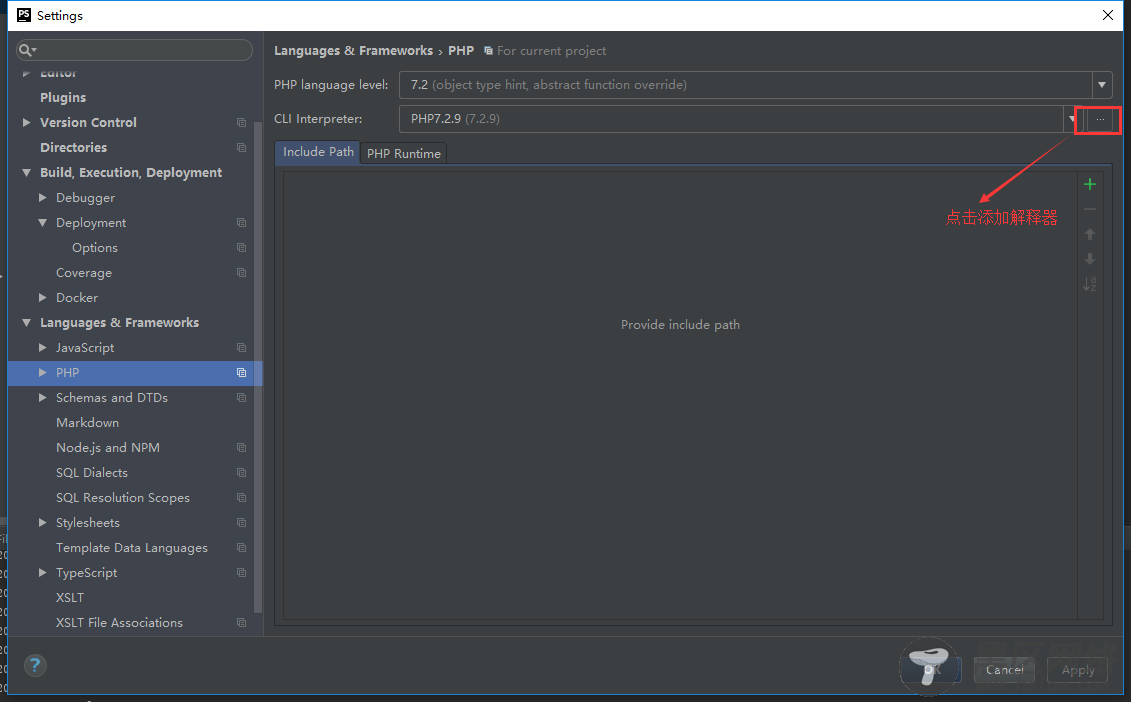Click the move up arrow icon
The height and width of the screenshot is (702, 1131).
click(x=1090, y=234)
